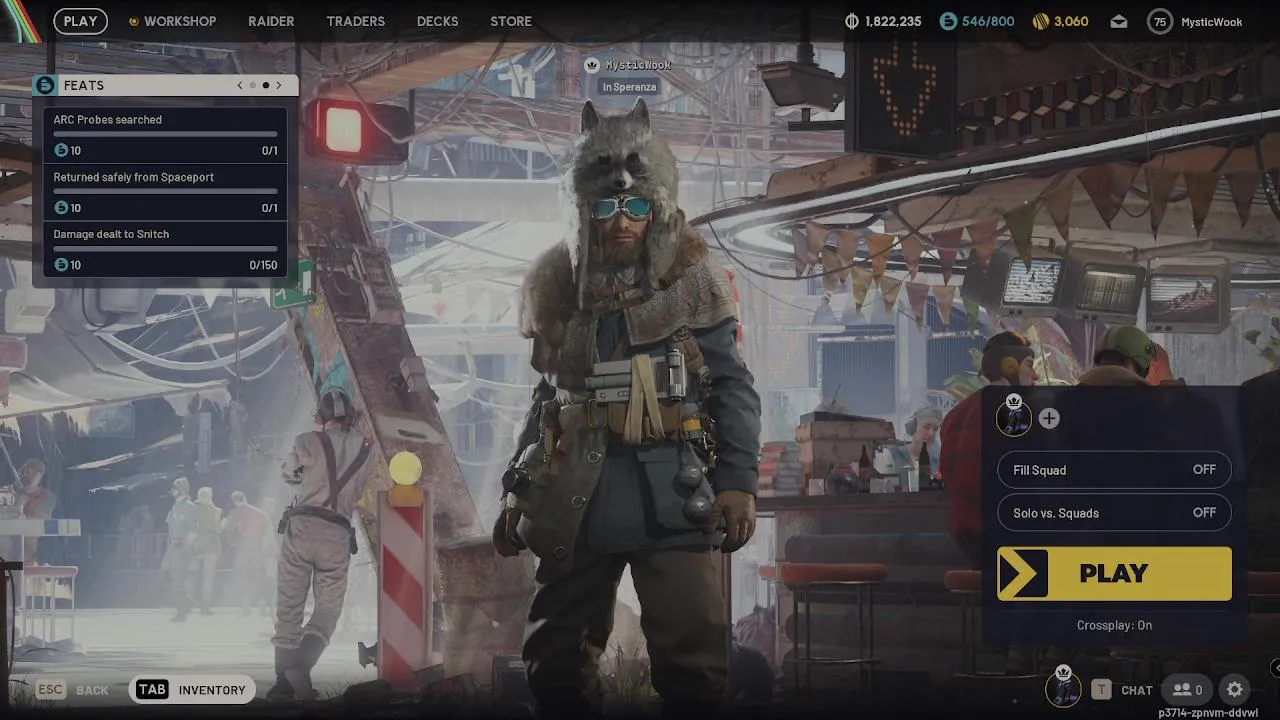
Task: Open friends list showing 0 online
Action: click(x=1188, y=690)
